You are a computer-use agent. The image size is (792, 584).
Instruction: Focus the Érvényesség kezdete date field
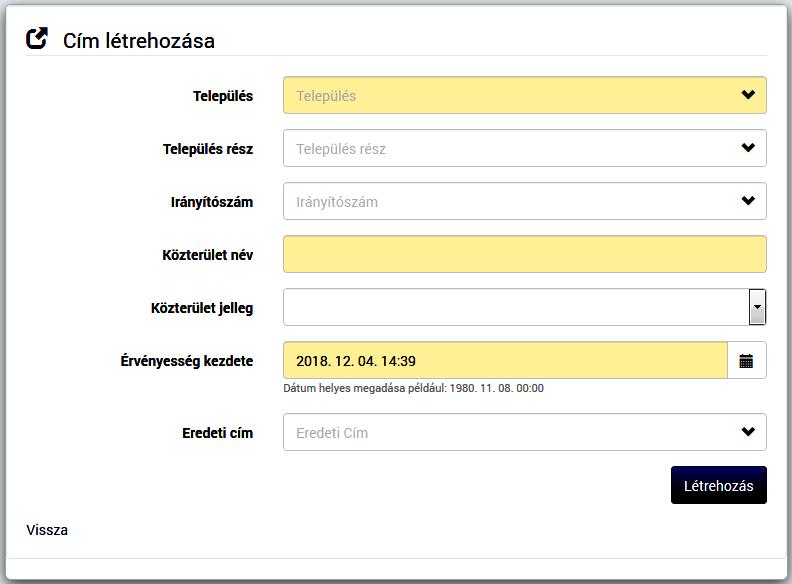pos(505,360)
